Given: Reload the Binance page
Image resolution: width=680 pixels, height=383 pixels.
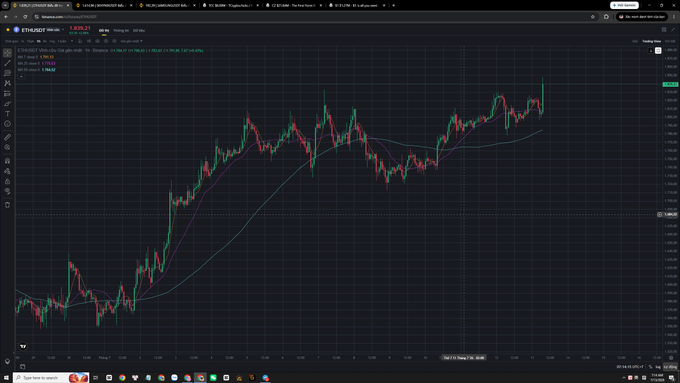Looking at the screenshot, I should pos(25,16).
